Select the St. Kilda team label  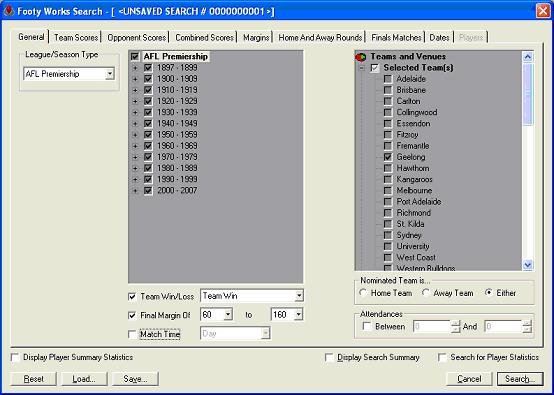[410, 224]
